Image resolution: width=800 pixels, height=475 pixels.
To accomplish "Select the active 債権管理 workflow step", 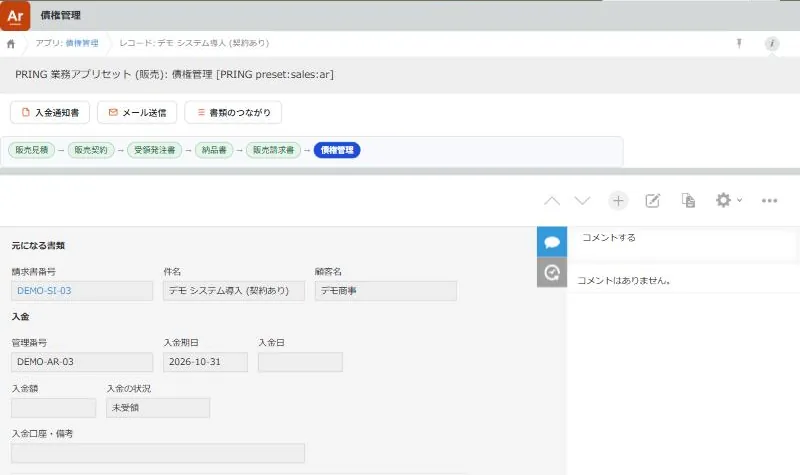I will [337, 150].
